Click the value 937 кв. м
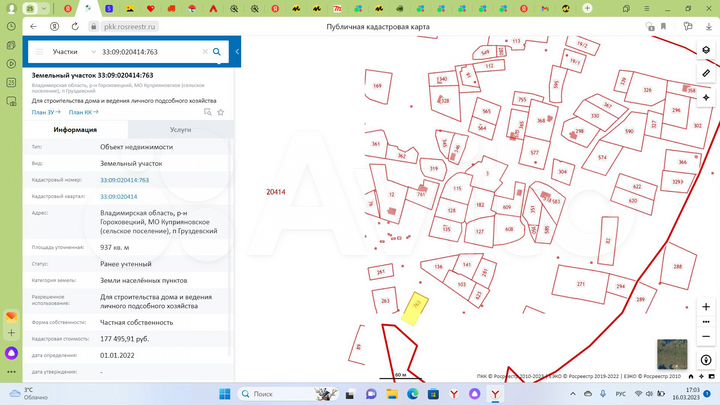 [115, 248]
